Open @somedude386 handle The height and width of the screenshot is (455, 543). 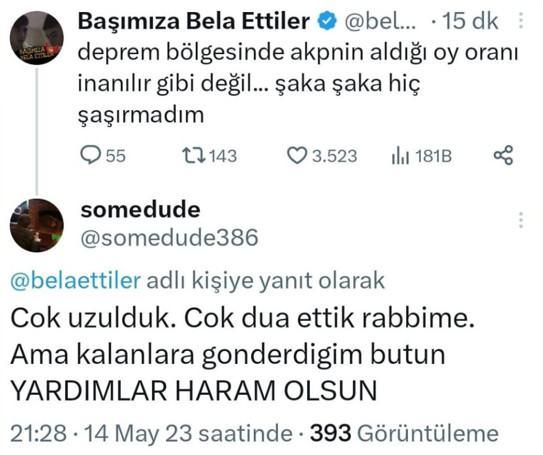[169, 238]
